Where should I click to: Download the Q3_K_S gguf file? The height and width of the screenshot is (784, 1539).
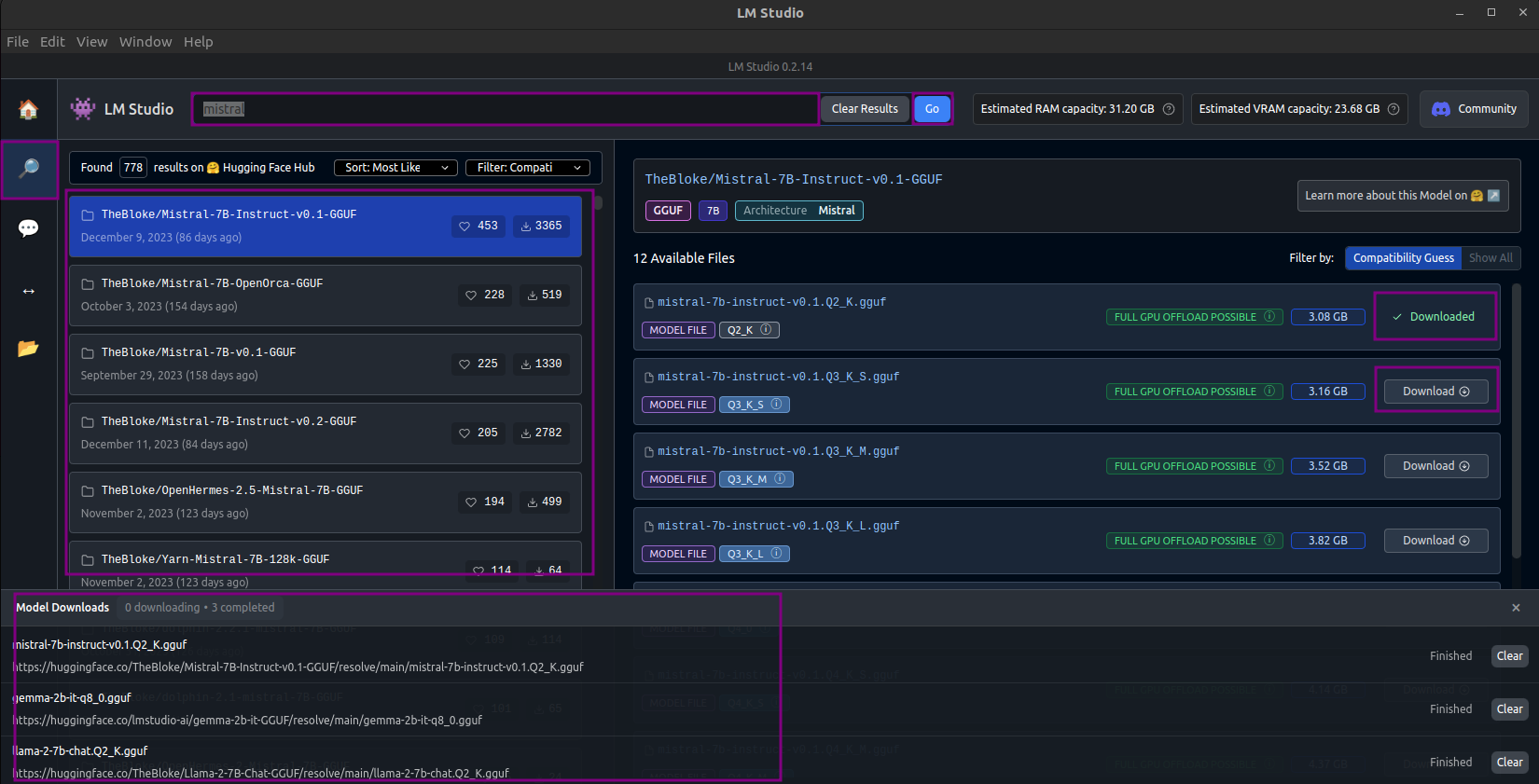(1435, 392)
